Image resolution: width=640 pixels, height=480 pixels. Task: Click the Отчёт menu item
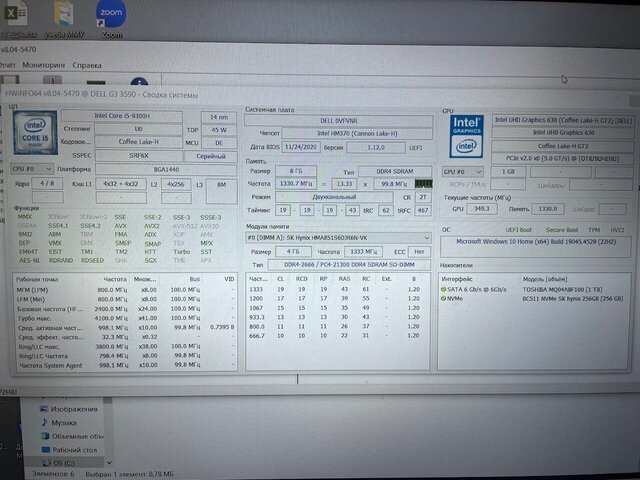click(x=7, y=64)
